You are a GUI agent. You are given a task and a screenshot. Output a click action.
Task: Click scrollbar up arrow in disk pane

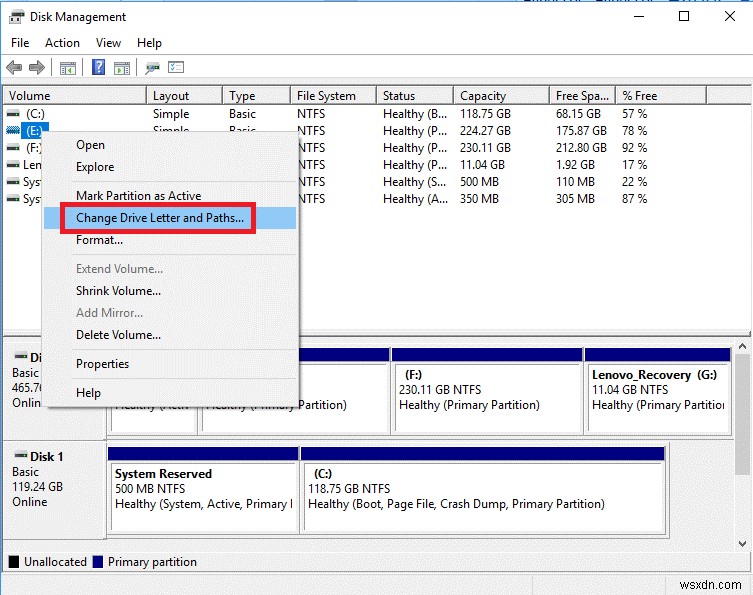pyautogui.click(x=742, y=346)
